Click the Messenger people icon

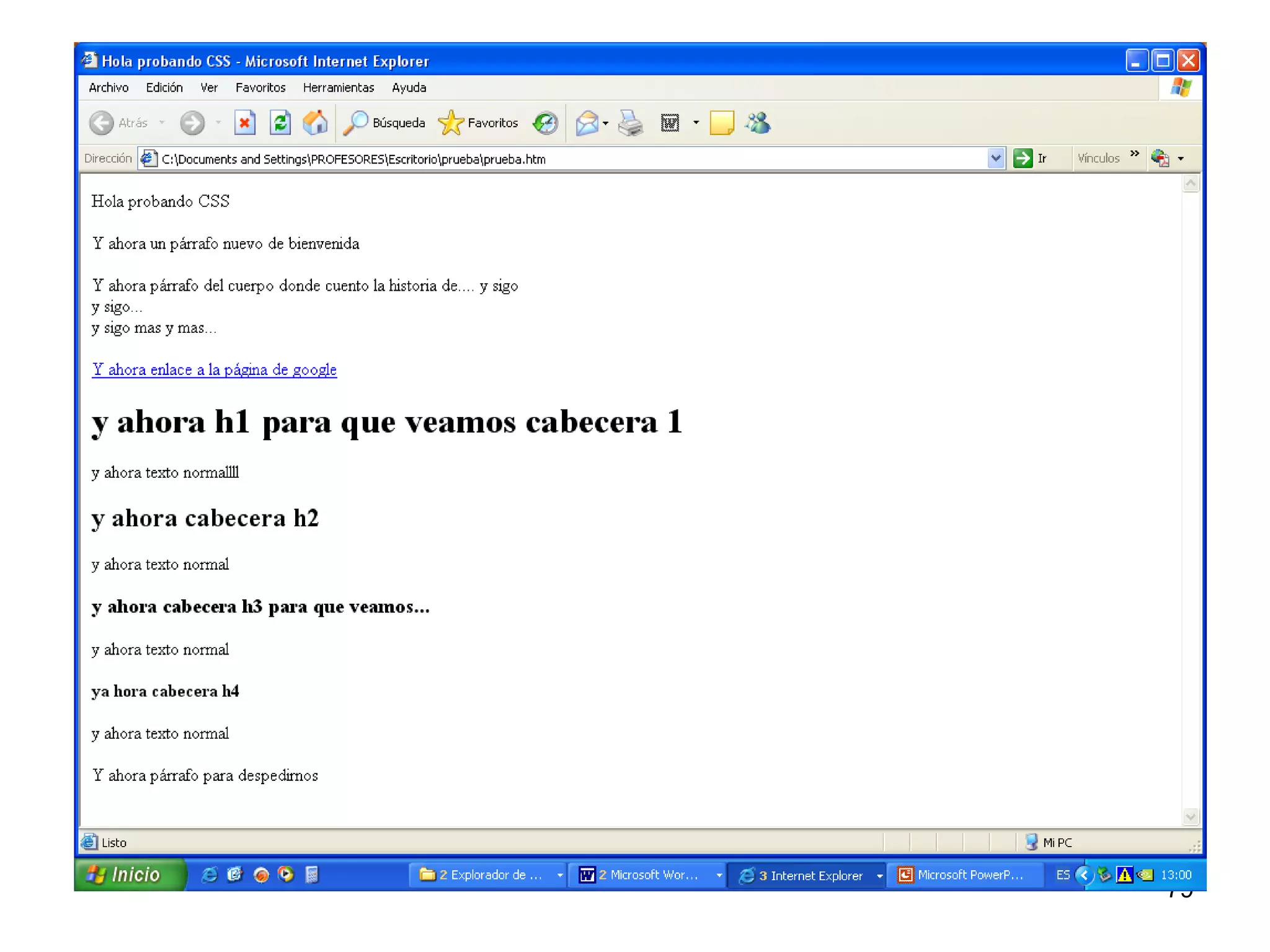(758, 123)
